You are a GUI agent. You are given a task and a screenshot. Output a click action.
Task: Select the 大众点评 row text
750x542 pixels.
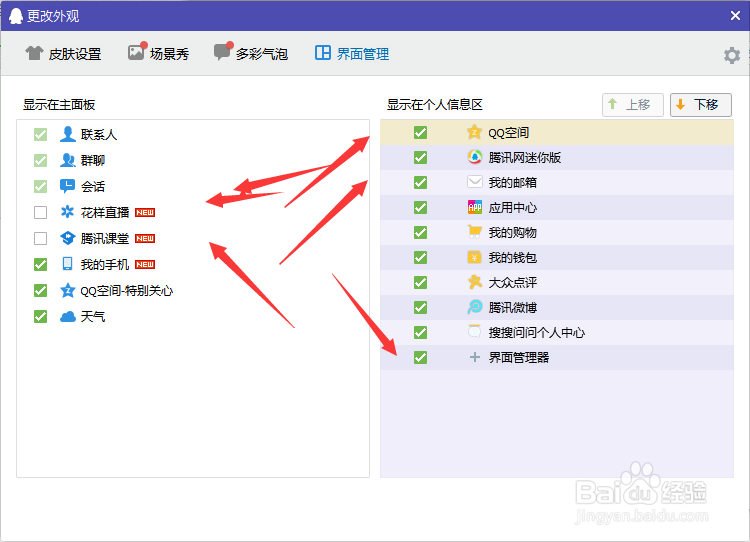[512, 283]
